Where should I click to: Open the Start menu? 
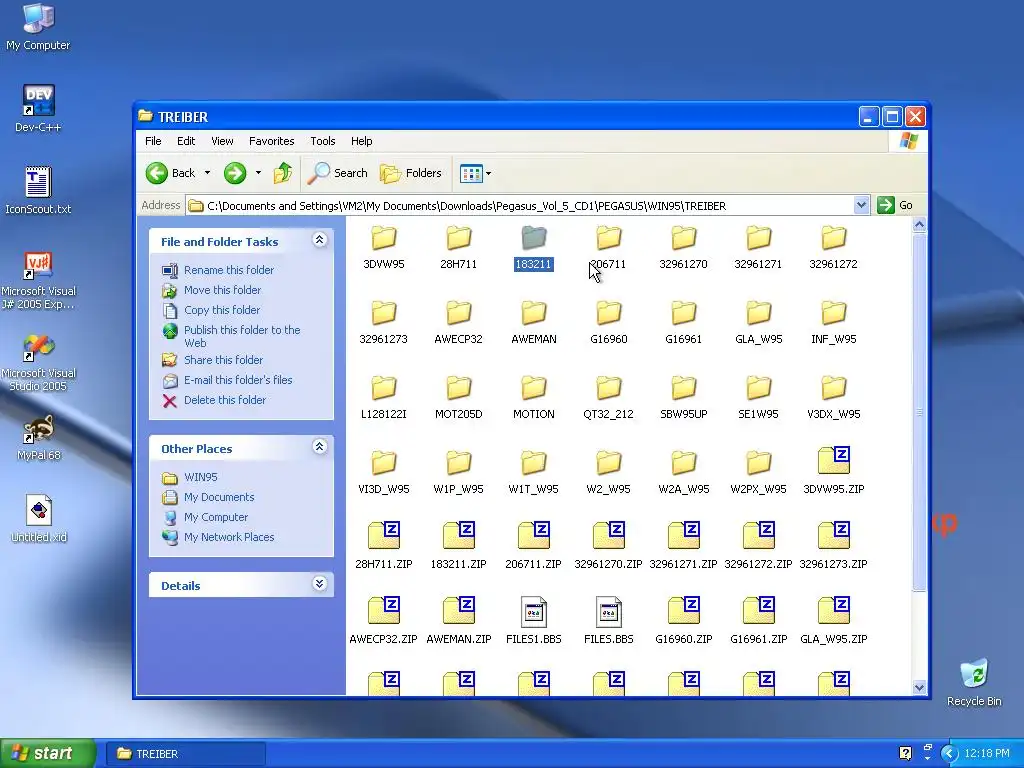coord(48,754)
